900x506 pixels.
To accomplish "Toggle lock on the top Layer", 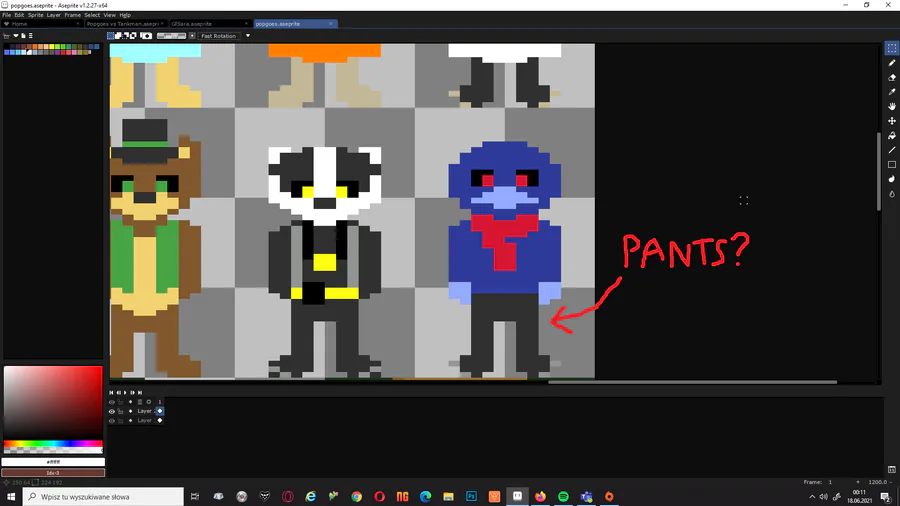I will click(121, 411).
